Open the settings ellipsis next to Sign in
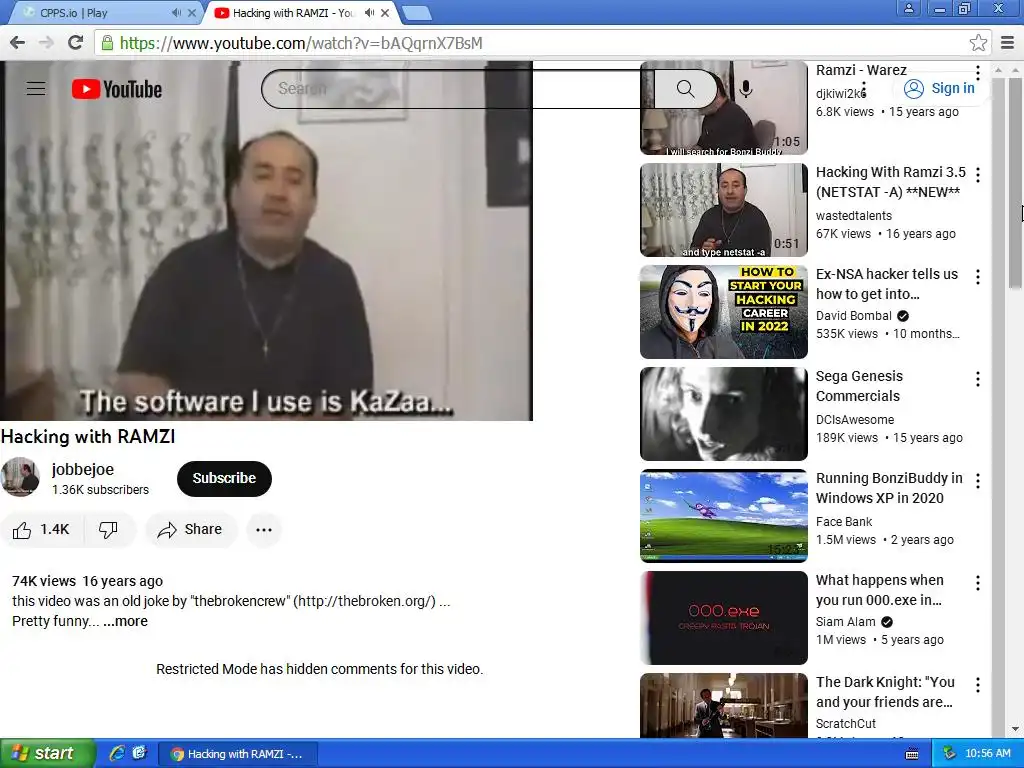The width and height of the screenshot is (1024, 768). point(864,89)
